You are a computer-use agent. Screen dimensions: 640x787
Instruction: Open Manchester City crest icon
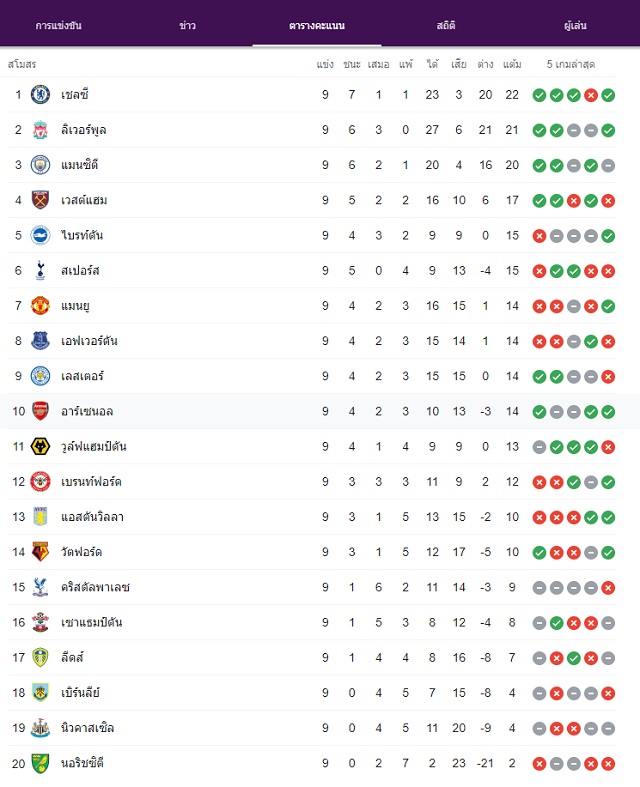tap(40, 165)
